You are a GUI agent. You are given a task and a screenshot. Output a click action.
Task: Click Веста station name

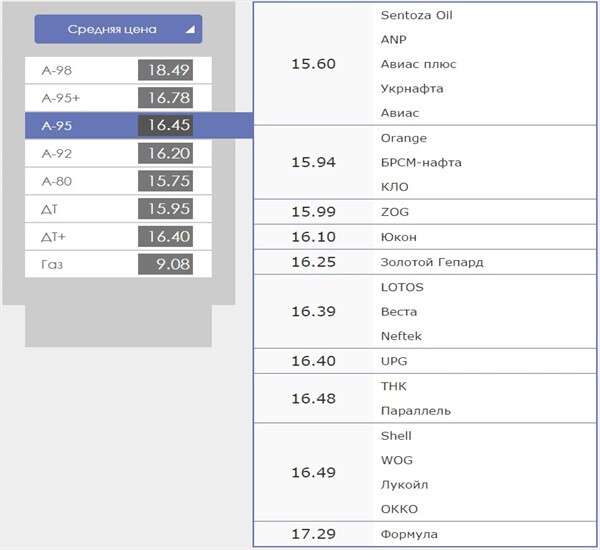click(399, 312)
